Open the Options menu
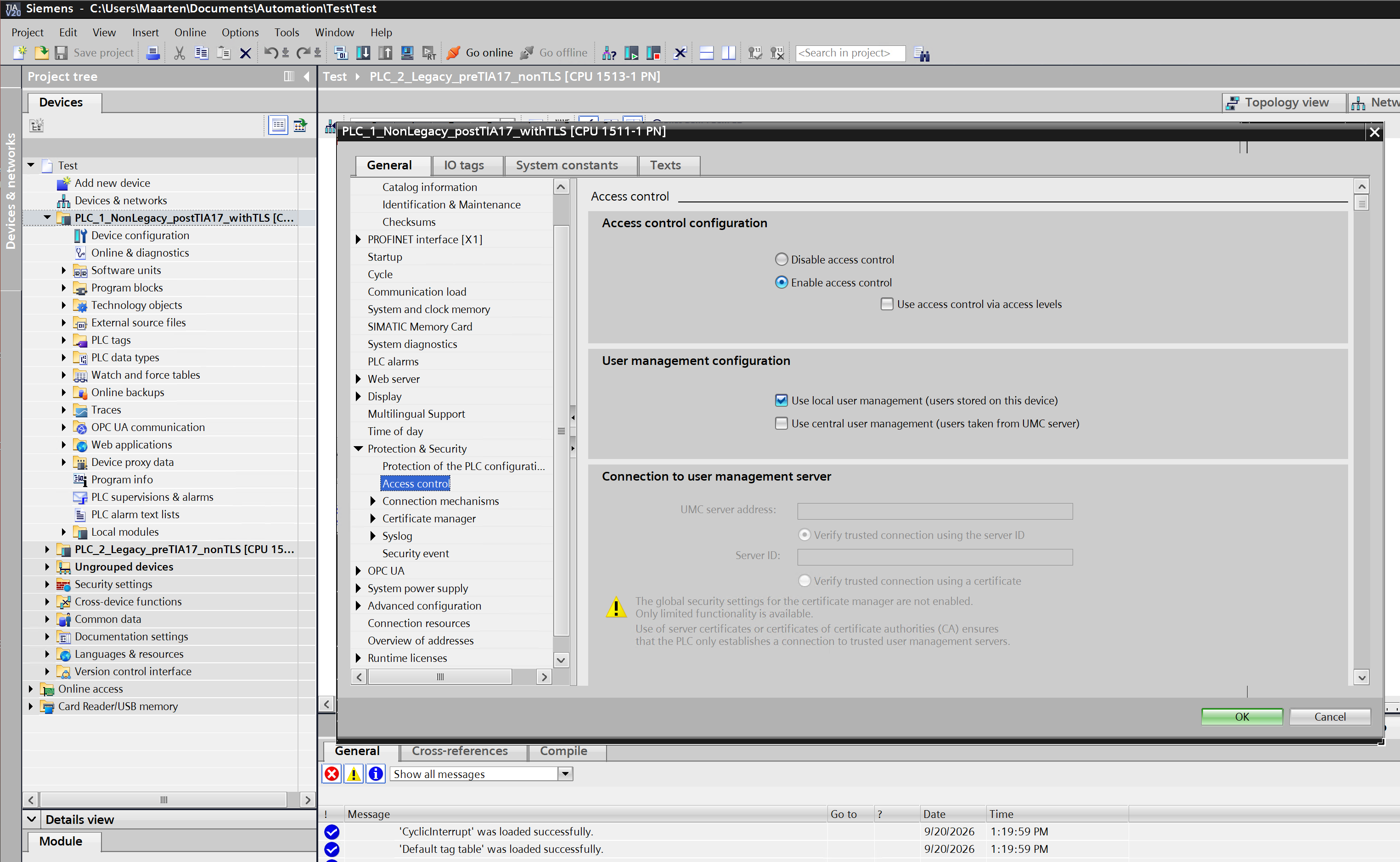 tap(240, 33)
